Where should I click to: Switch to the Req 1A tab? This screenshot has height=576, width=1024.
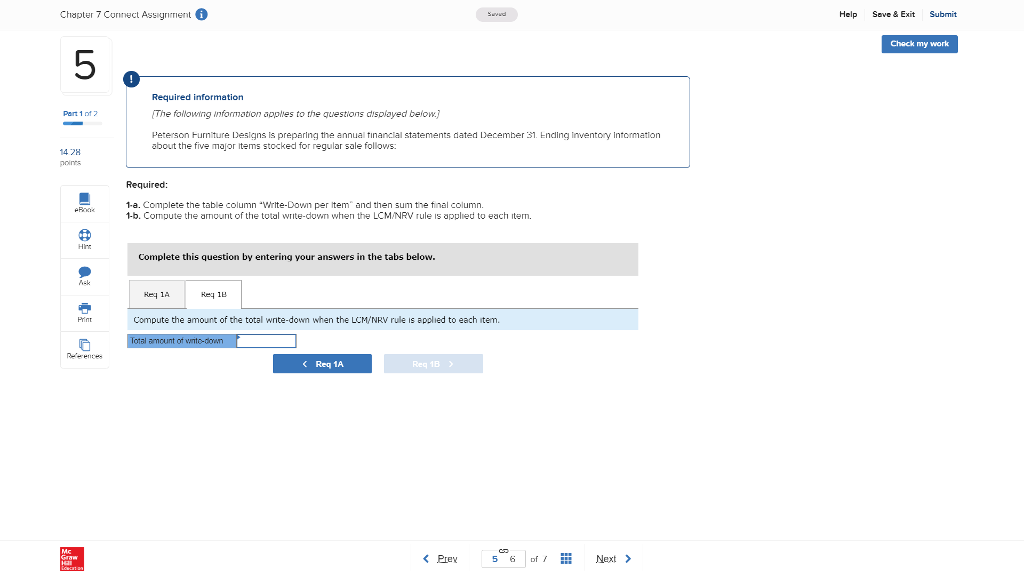156,294
